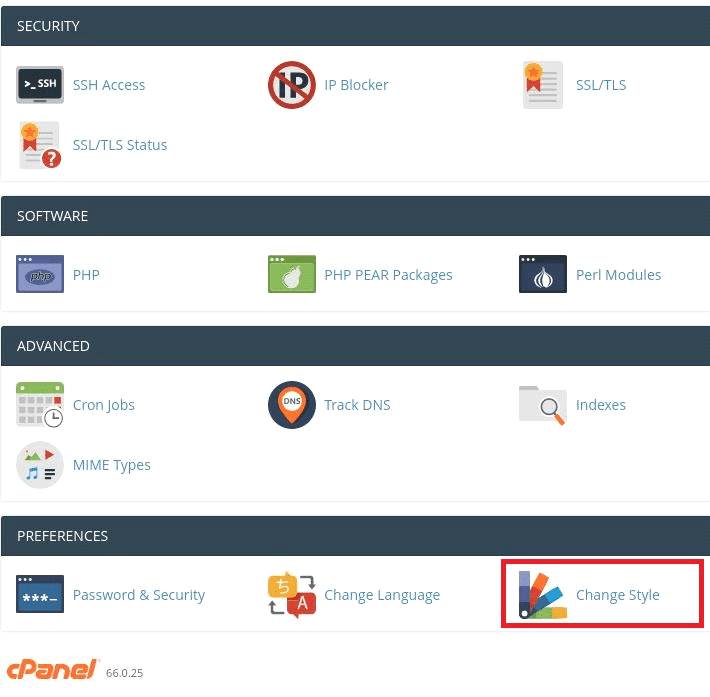
Task: Click the PHP PEAR Packages pear icon
Action: (x=292, y=274)
